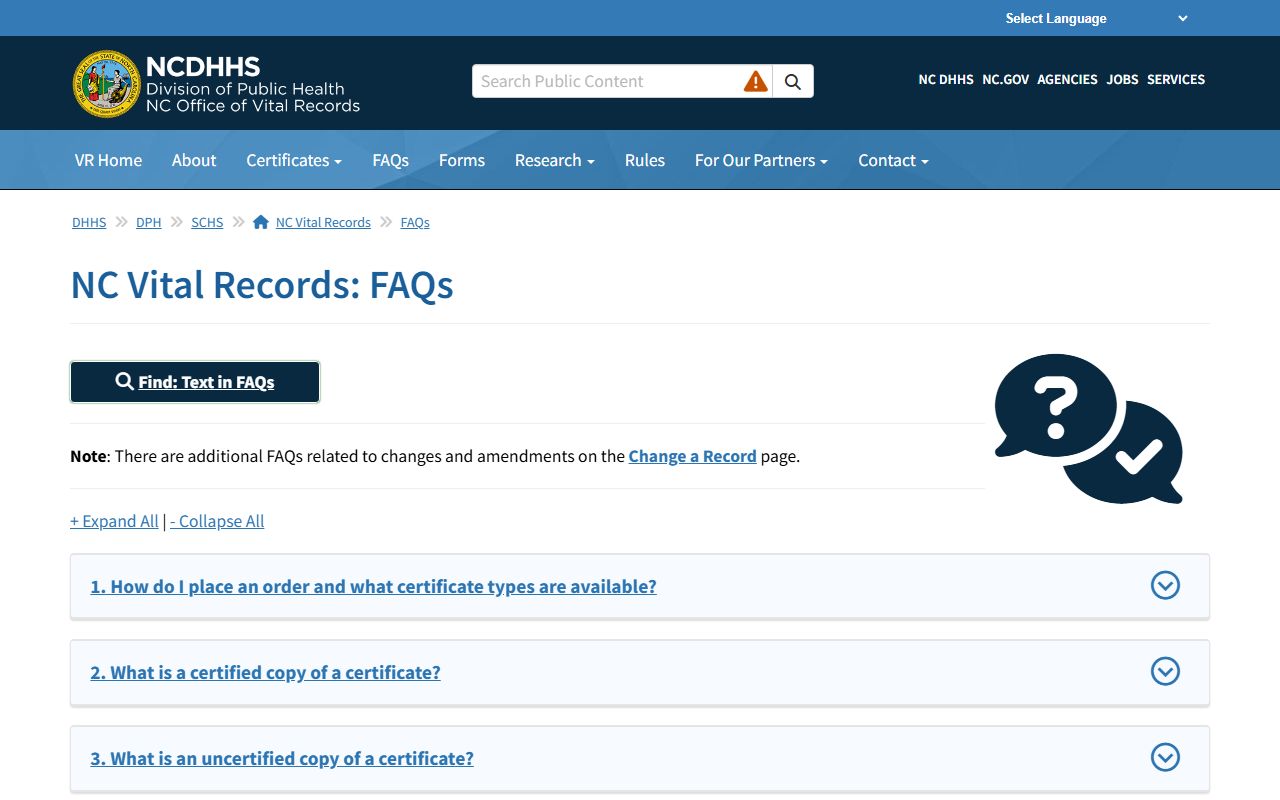
Task: Click the DHHS breadcrumb link
Action: coord(89,222)
